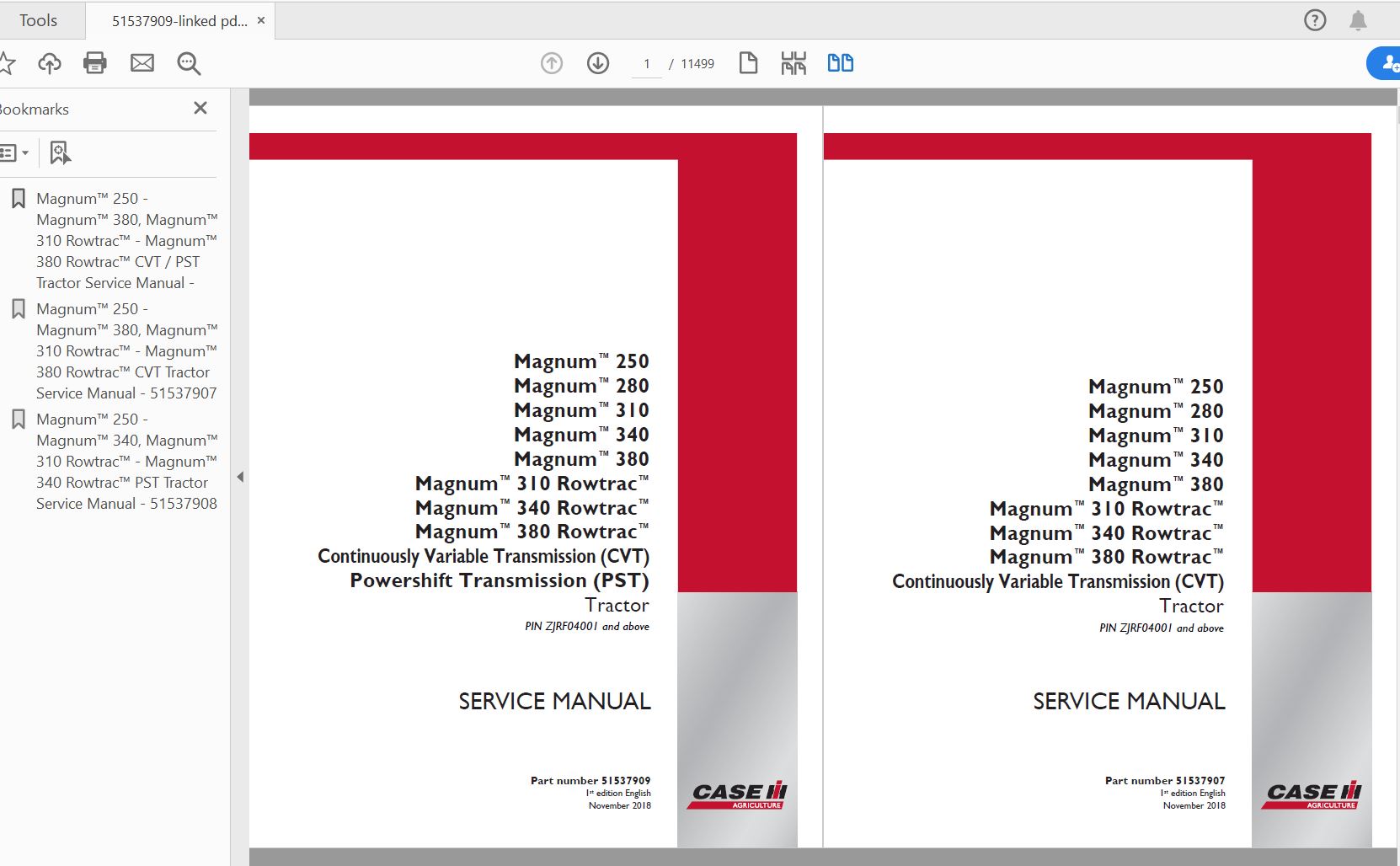Close the 51537909-linked pdf tab
The height and width of the screenshot is (866, 1400).
click(x=261, y=20)
